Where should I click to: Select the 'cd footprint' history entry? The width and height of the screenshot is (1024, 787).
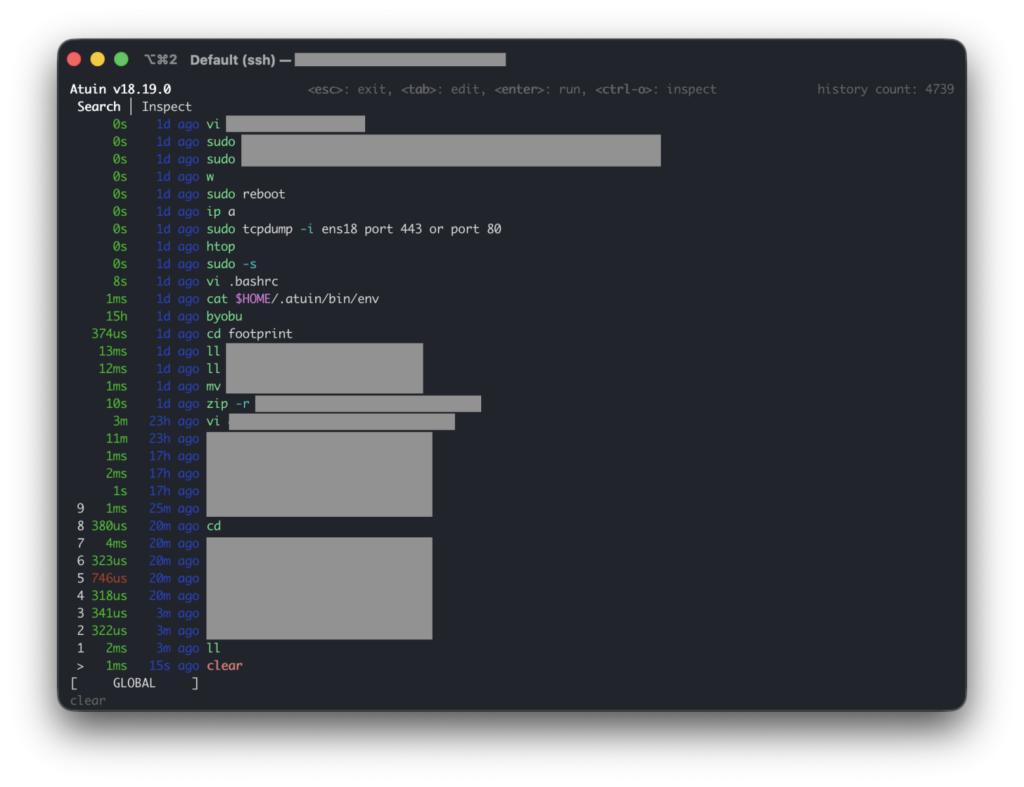click(249, 334)
